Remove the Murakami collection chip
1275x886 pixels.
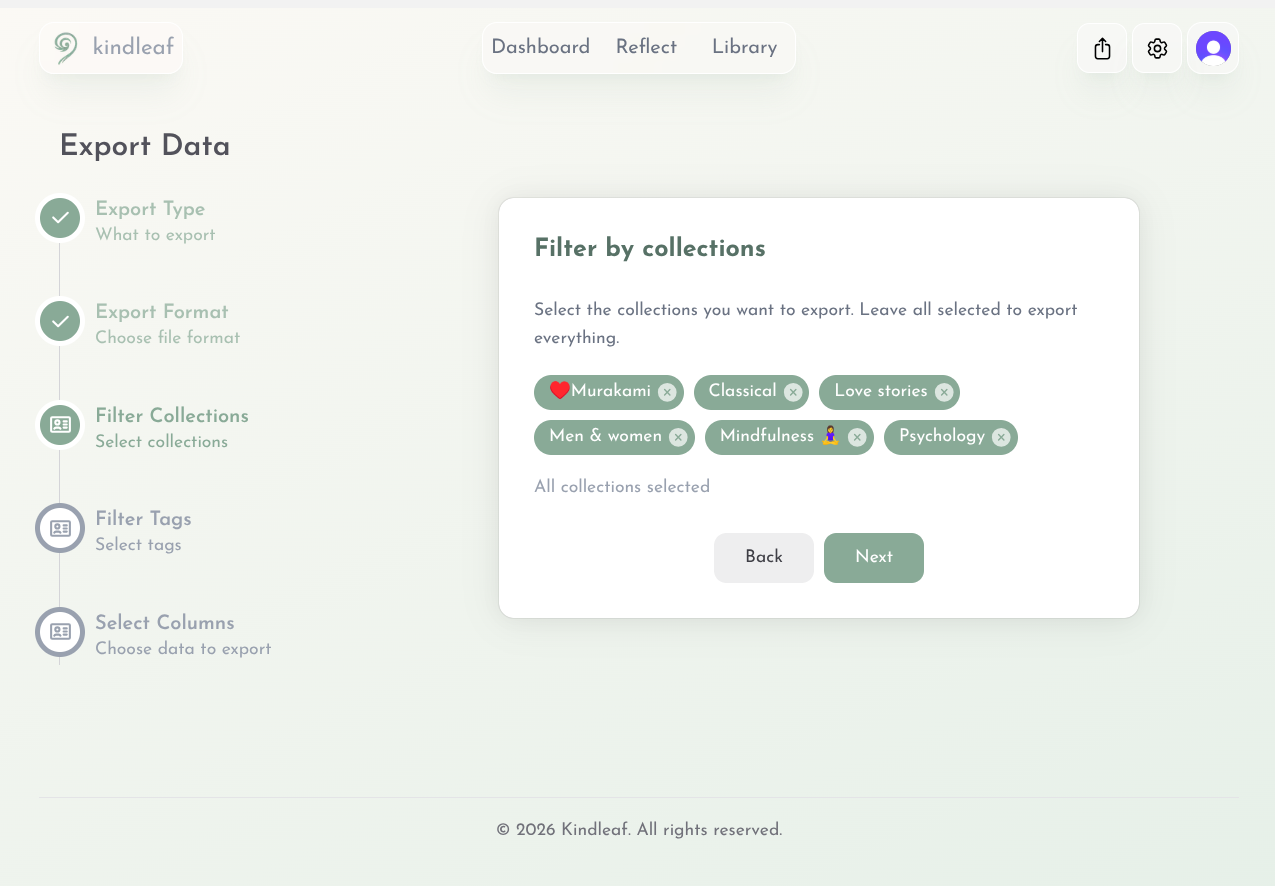point(667,392)
